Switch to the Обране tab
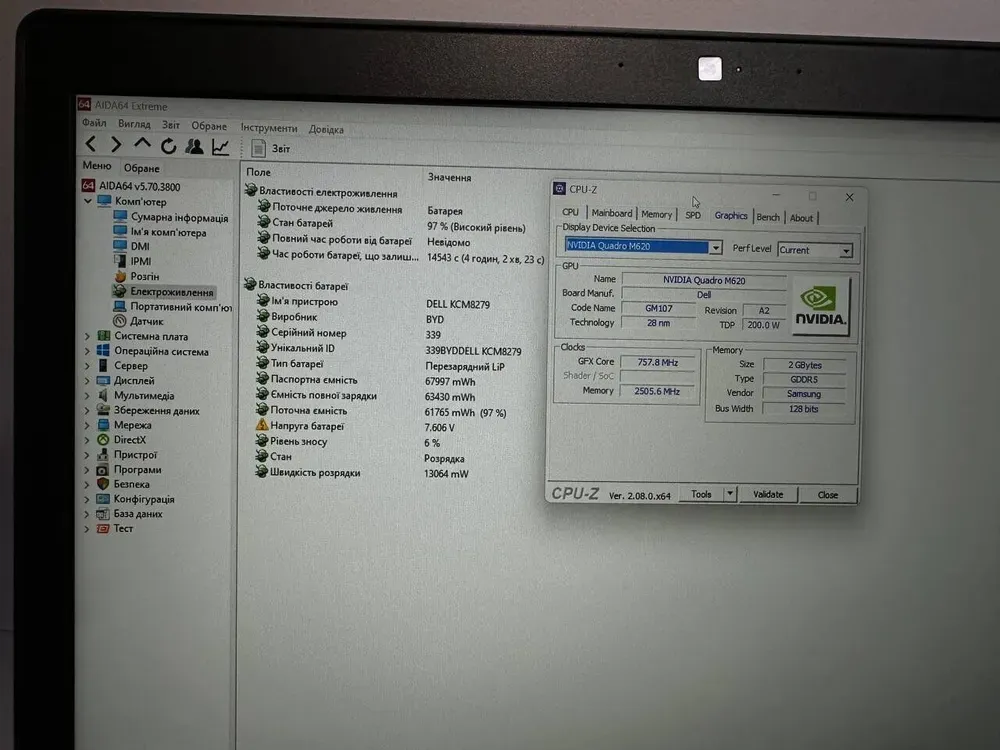 141,168
